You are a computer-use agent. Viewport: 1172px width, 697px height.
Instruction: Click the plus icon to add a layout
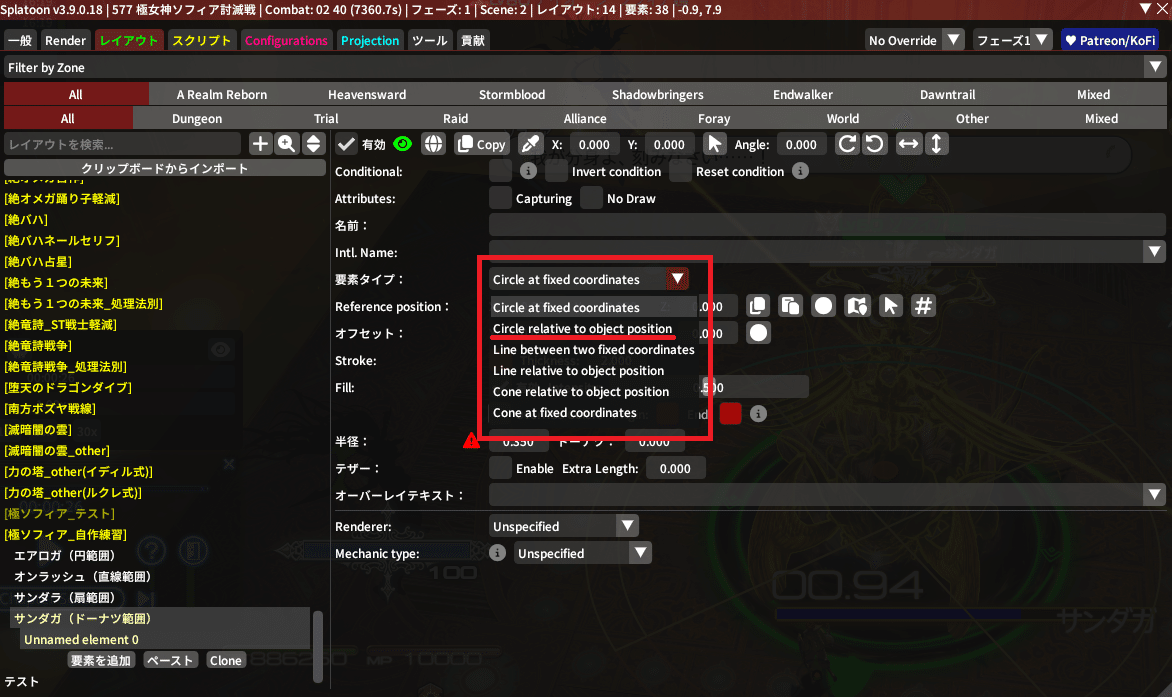pos(260,144)
